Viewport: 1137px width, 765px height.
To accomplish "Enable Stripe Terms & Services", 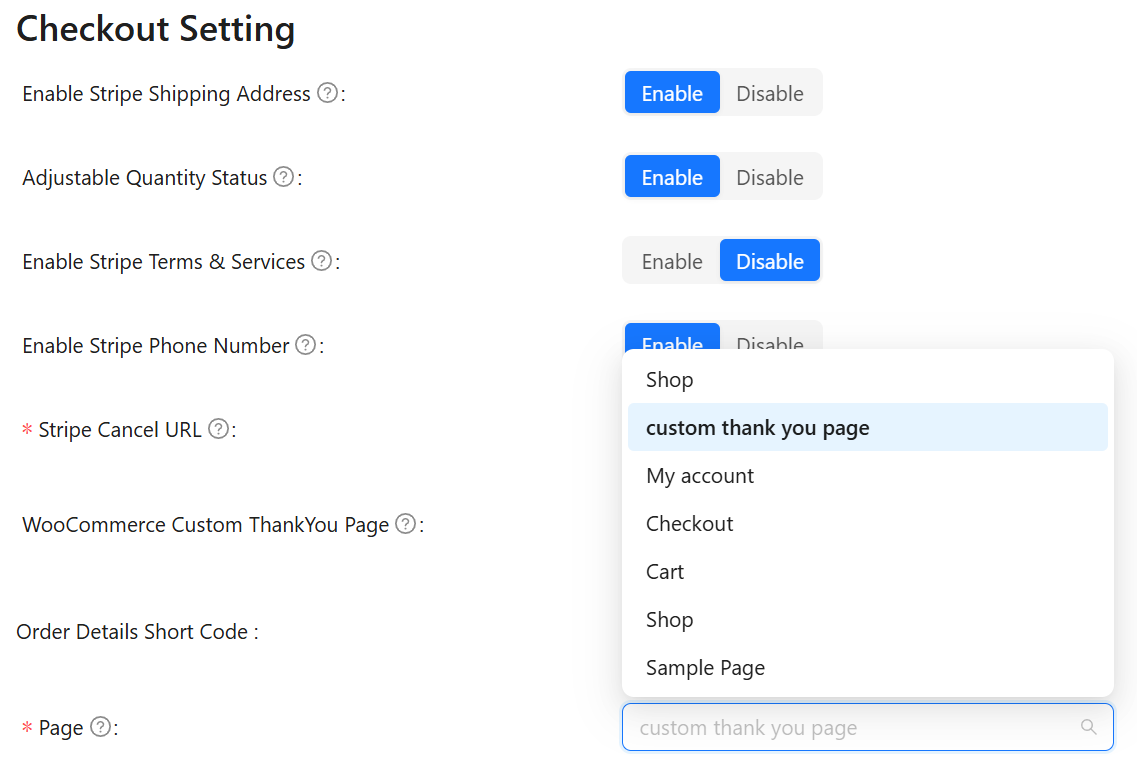I will [x=672, y=261].
